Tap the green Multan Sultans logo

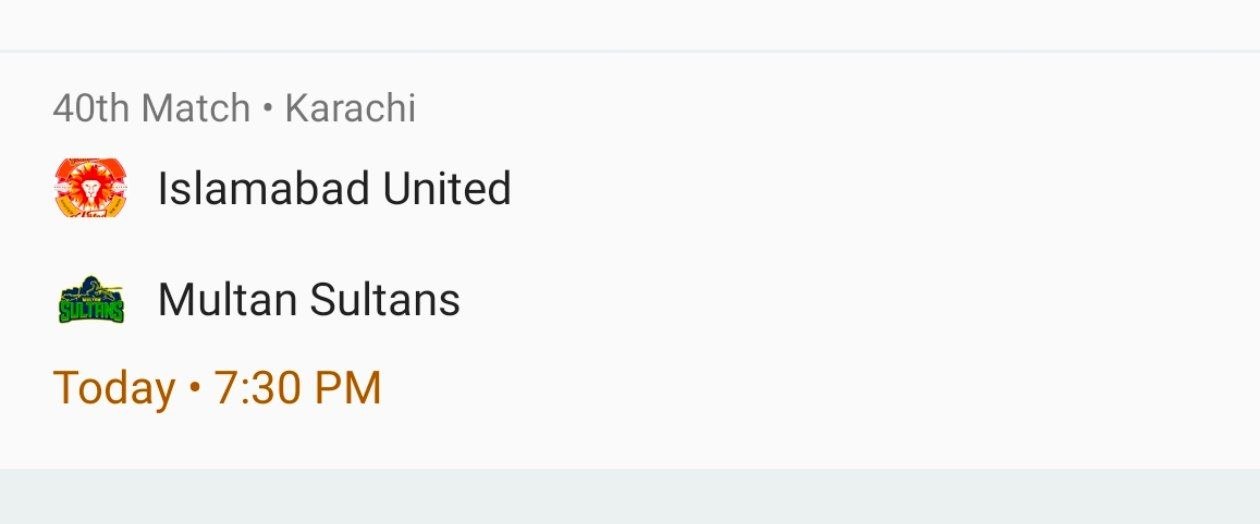pyautogui.click(x=90, y=300)
